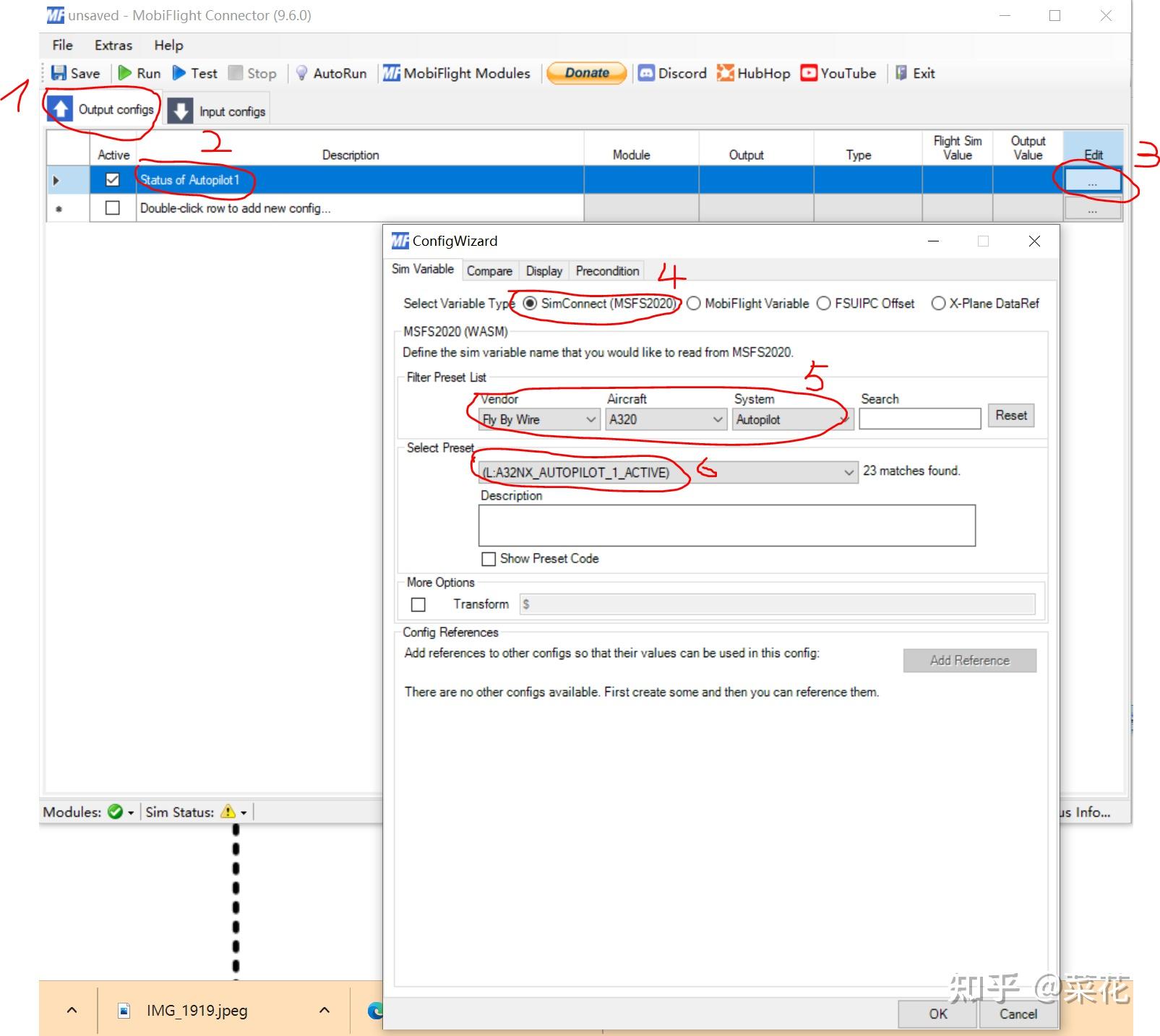Switch to the Input configs tab
This screenshot has width=1160, height=1036.
[x=217, y=111]
